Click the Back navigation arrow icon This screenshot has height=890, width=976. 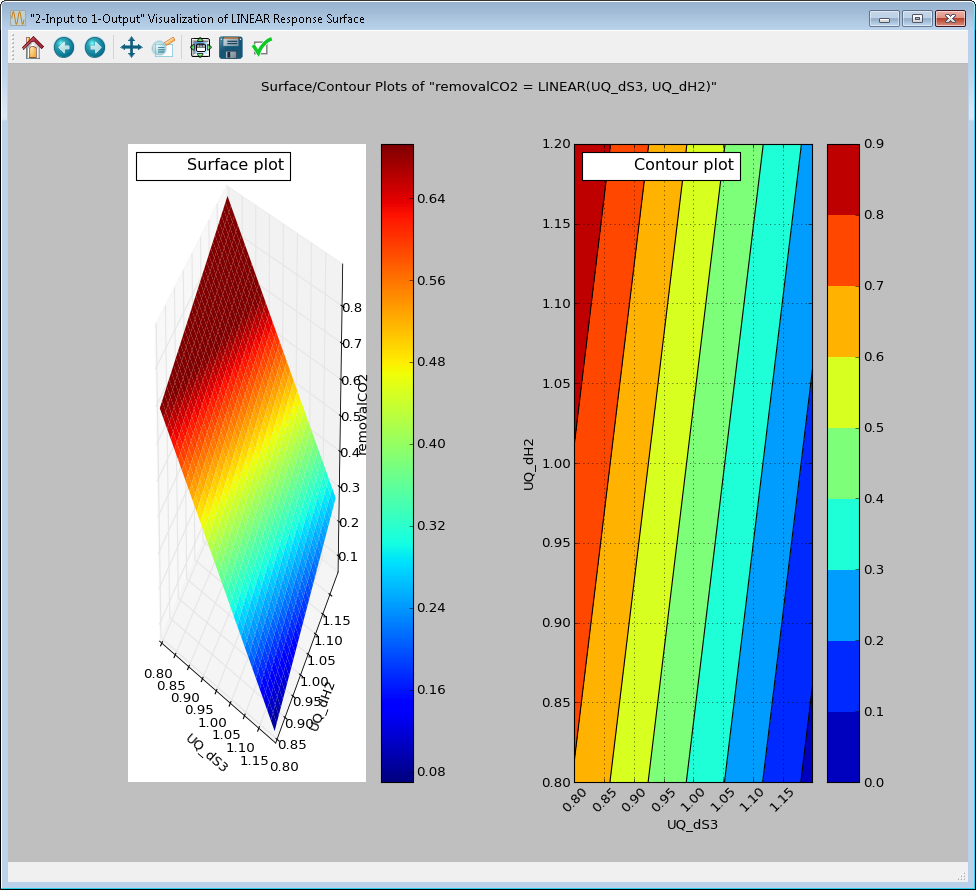tap(63, 47)
